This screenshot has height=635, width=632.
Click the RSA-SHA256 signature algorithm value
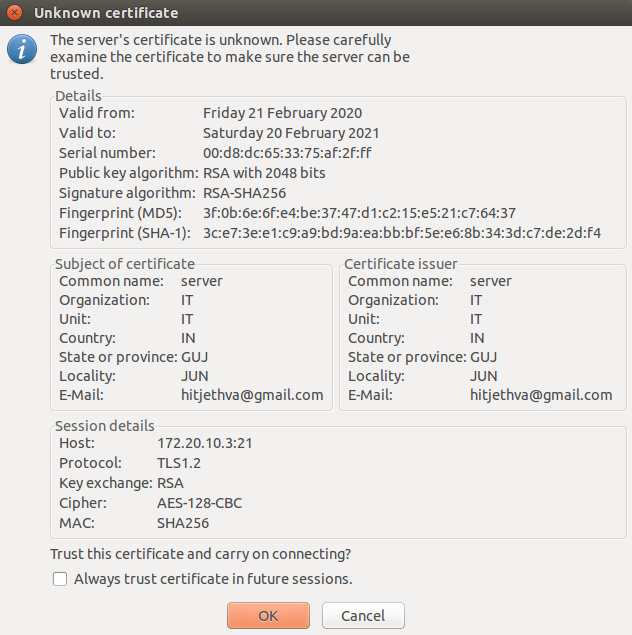244,193
